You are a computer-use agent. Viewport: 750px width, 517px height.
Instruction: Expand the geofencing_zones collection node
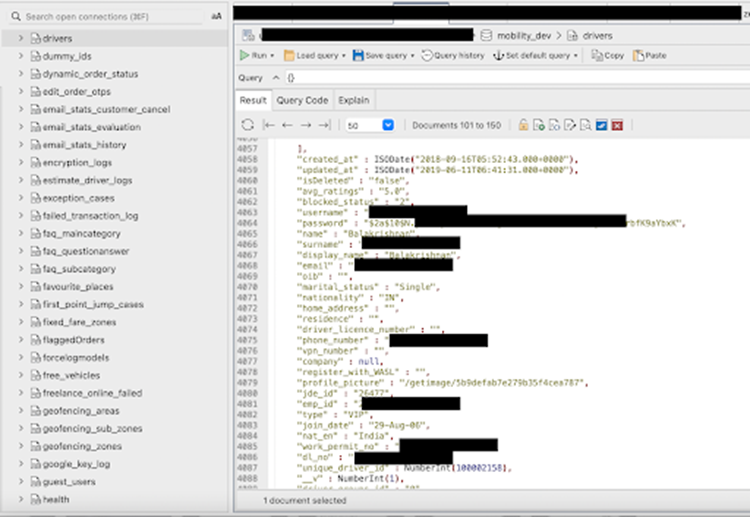[21, 446]
